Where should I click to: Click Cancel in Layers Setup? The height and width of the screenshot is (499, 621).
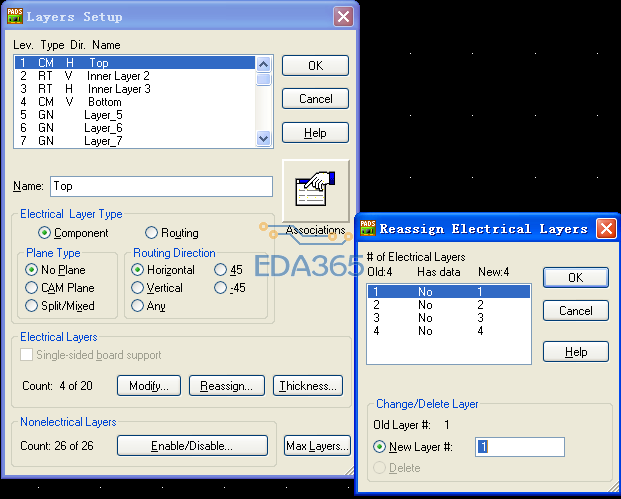(x=315, y=99)
